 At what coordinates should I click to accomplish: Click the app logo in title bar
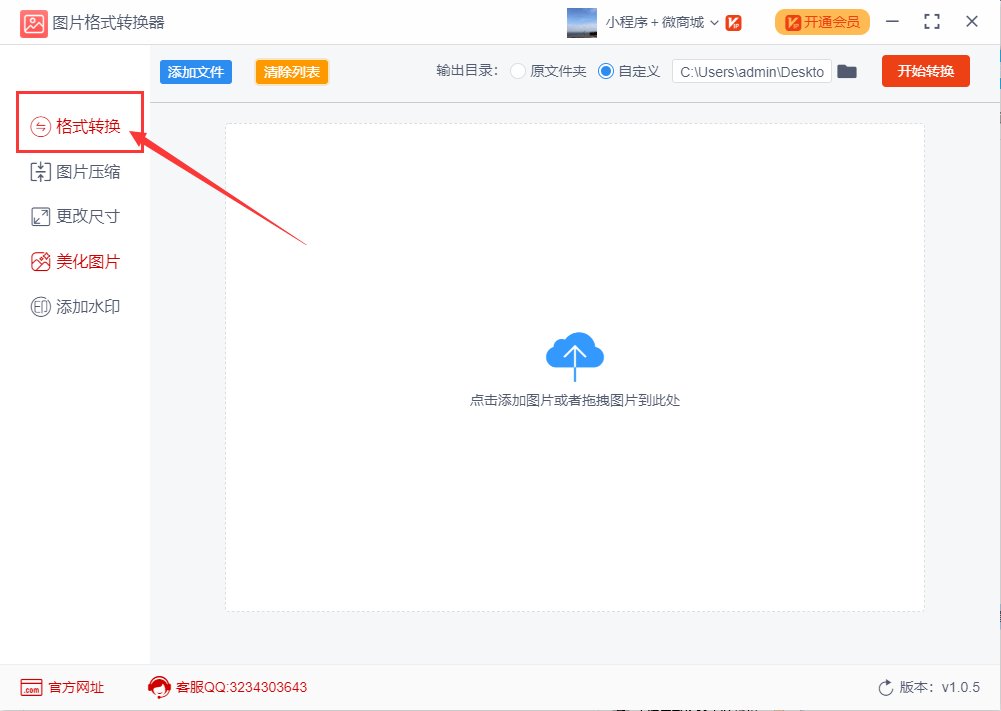pos(33,21)
